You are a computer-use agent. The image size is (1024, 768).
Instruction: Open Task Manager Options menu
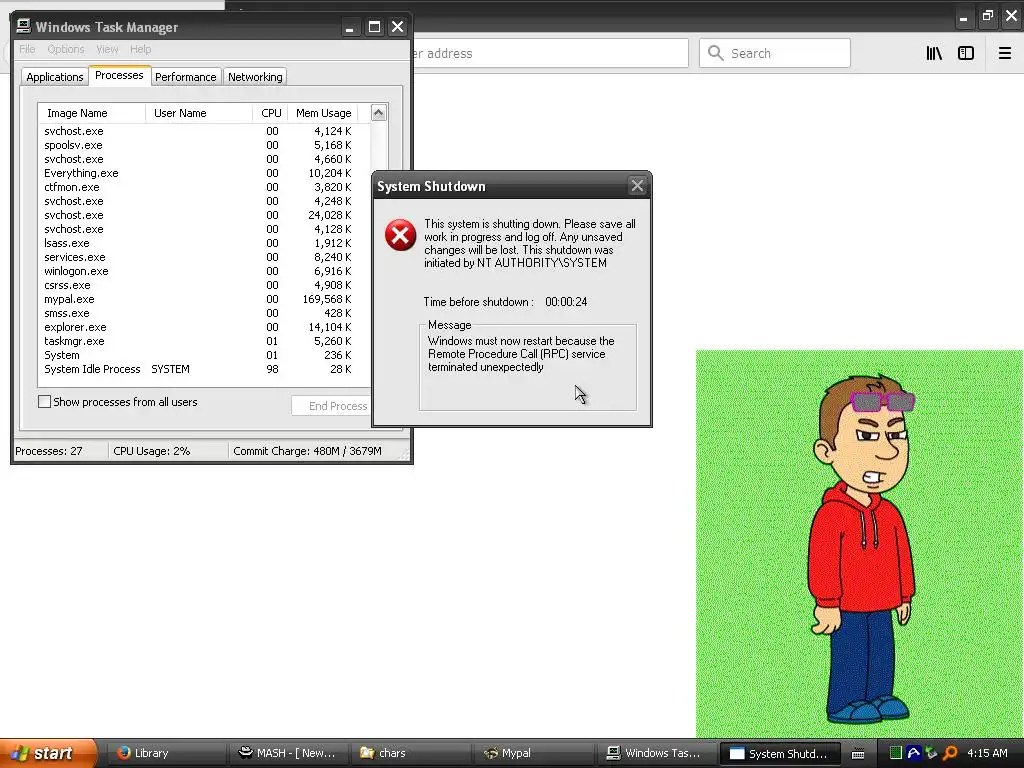point(66,49)
